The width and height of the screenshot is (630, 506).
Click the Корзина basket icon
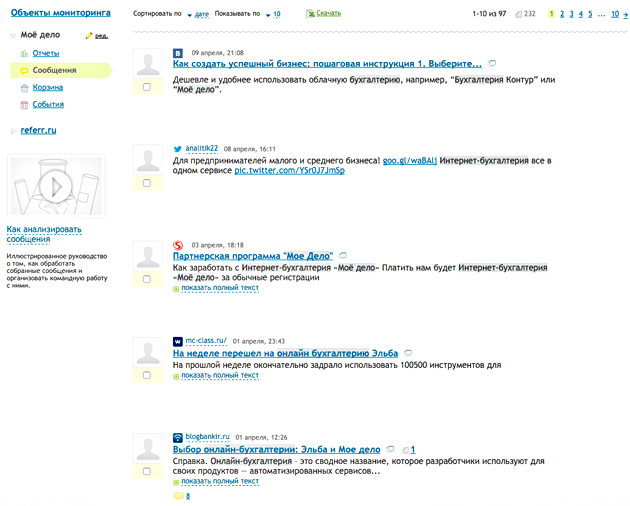click(25, 88)
